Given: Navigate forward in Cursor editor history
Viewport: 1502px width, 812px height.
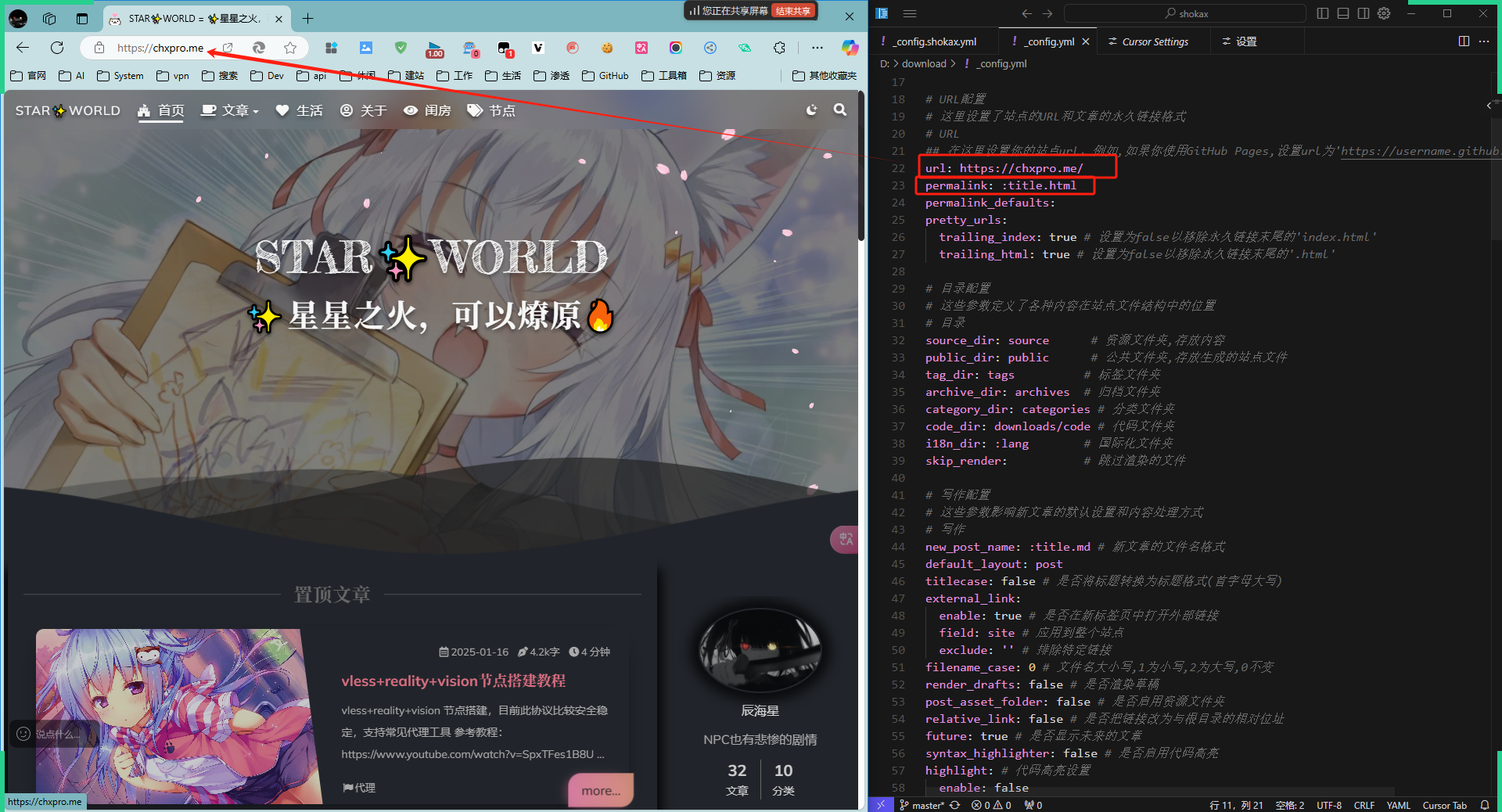Looking at the screenshot, I should click(x=1047, y=13).
